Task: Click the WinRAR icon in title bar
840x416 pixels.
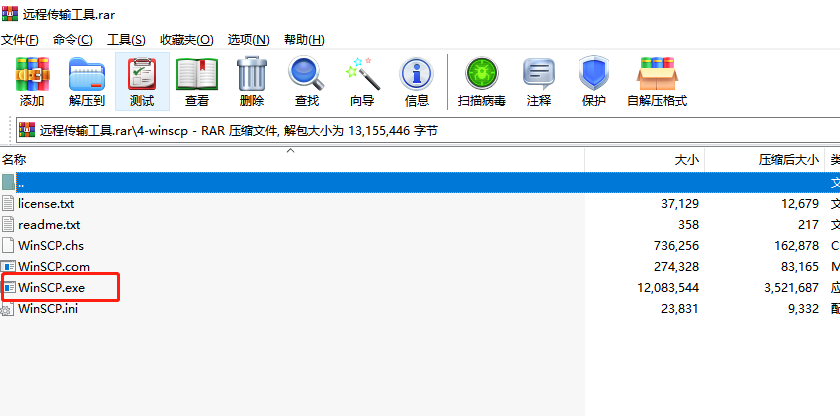Action: (x=10, y=13)
